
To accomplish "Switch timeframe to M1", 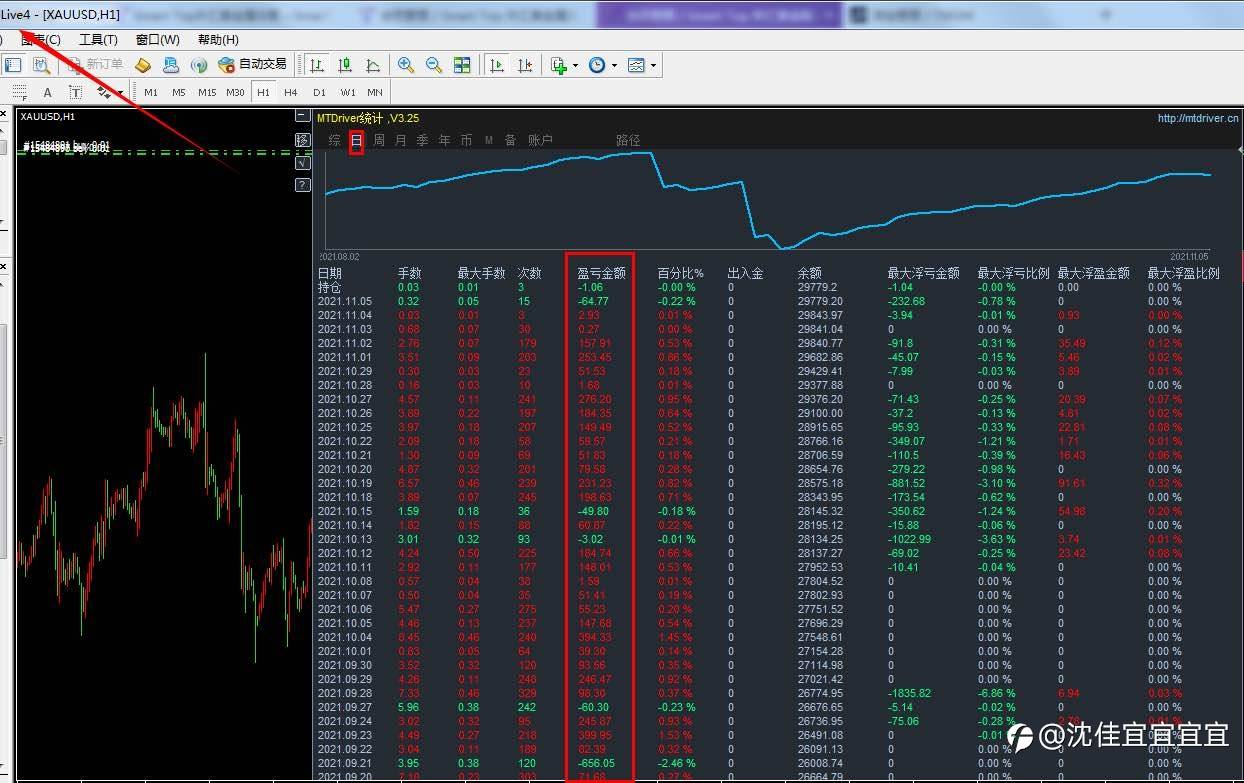I will point(151,93).
